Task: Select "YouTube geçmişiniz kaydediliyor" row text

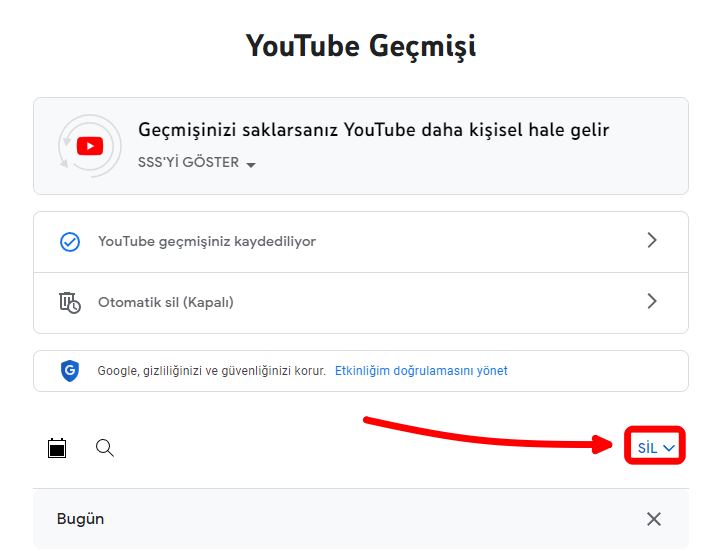Action: pyautogui.click(x=206, y=242)
